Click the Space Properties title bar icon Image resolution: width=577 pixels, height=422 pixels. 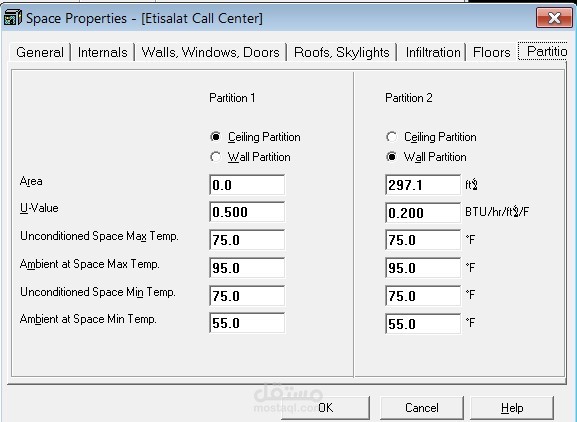pos(13,18)
